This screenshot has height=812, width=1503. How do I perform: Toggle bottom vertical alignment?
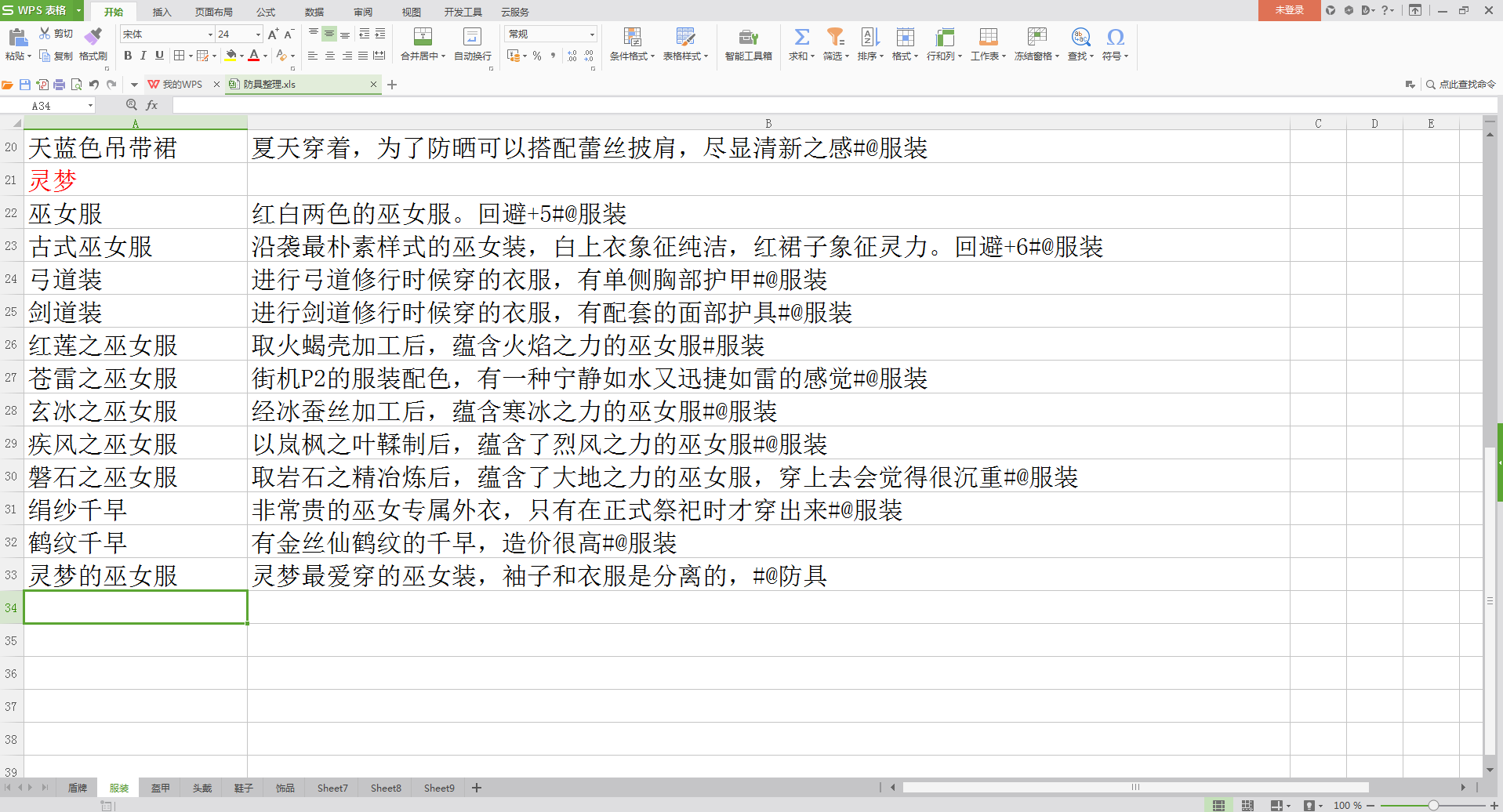(345, 34)
